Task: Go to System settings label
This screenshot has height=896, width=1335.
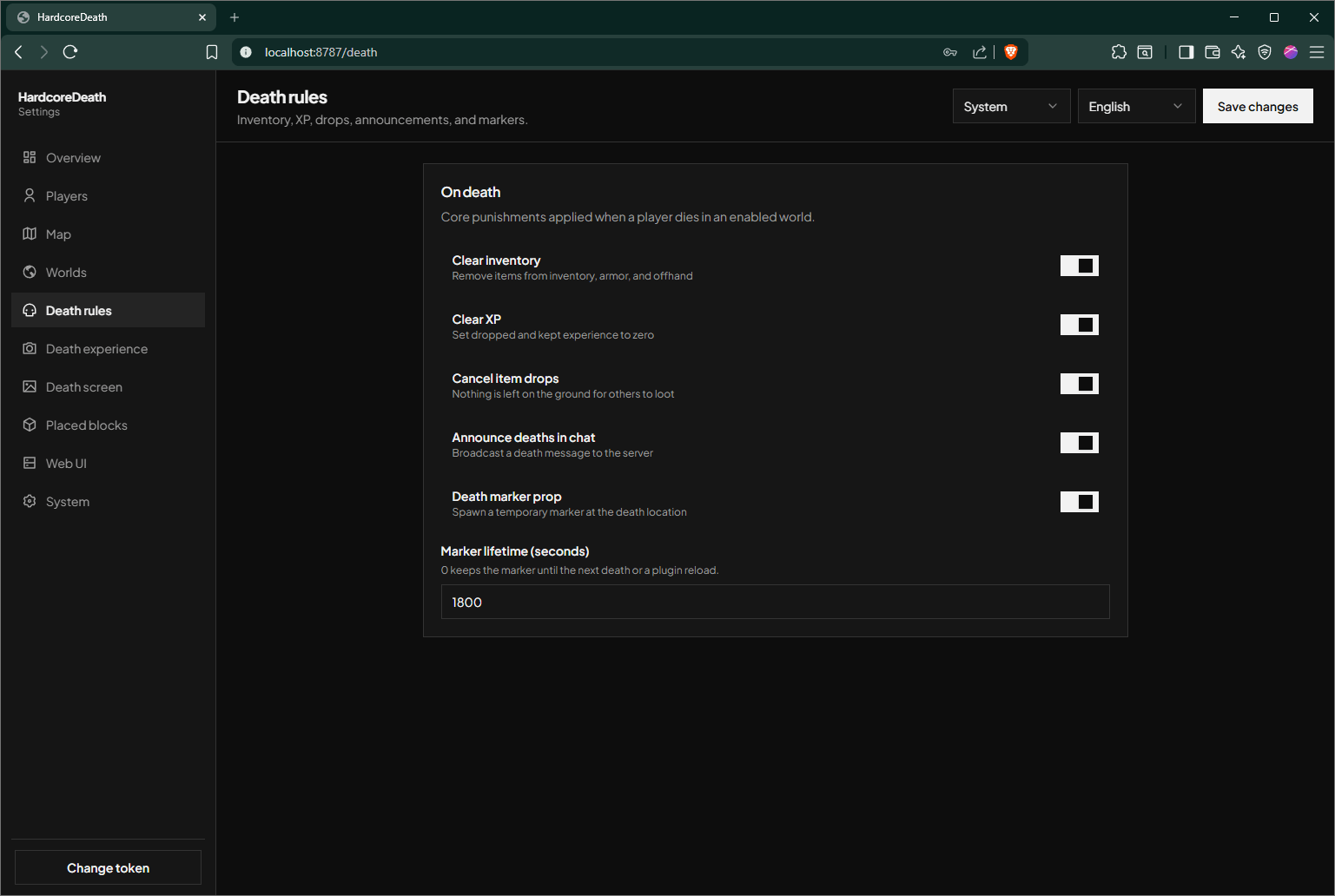Action: [68, 502]
